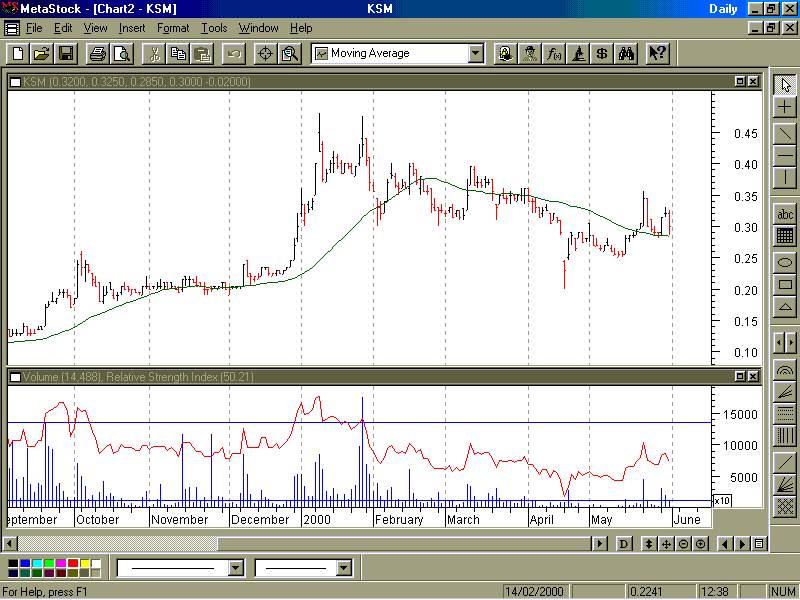Click the four-way arrows chart scroll button
The height and width of the screenshot is (600, 800).
(666, 544)
